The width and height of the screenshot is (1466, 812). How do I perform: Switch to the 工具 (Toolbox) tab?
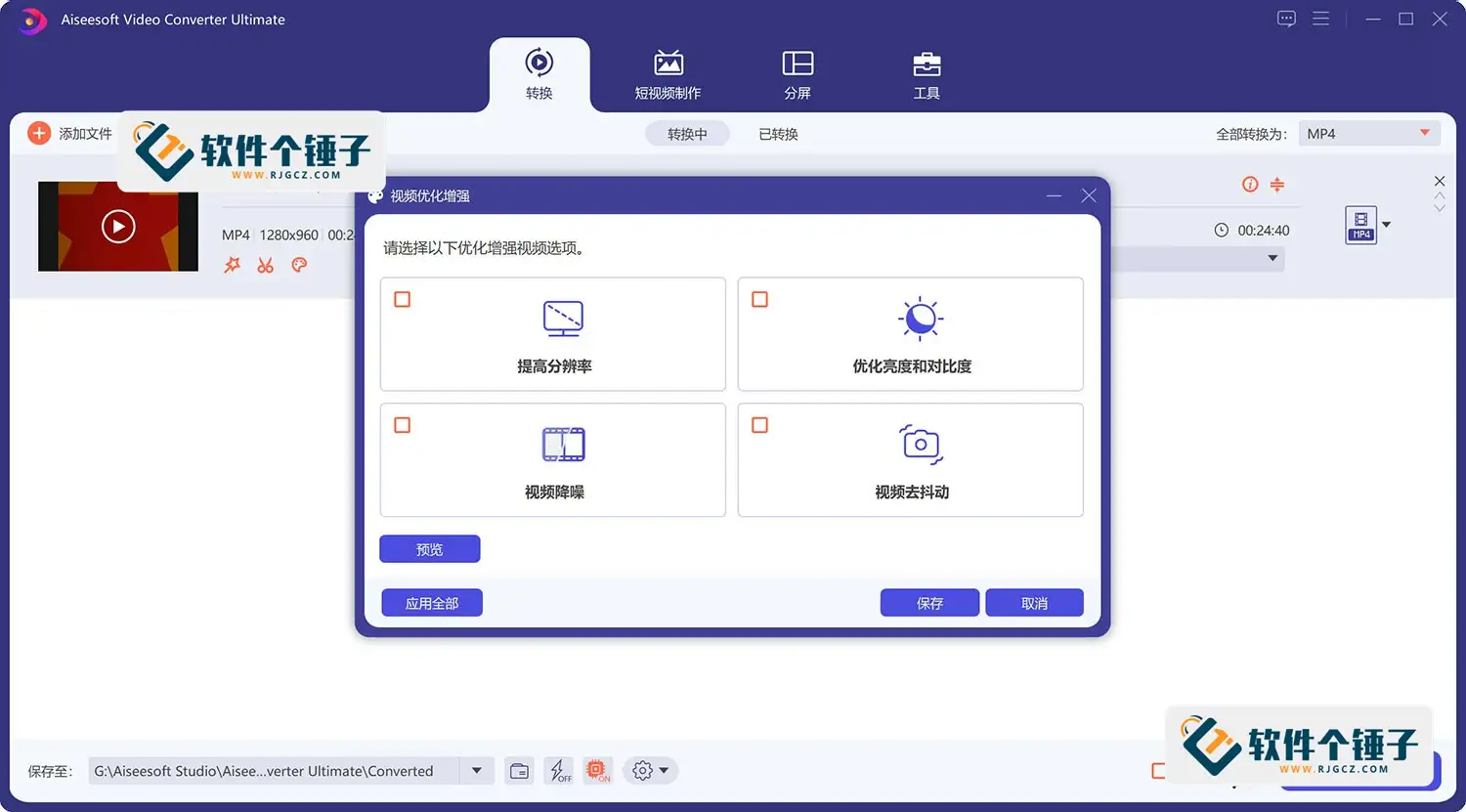(x=926, y=73)
